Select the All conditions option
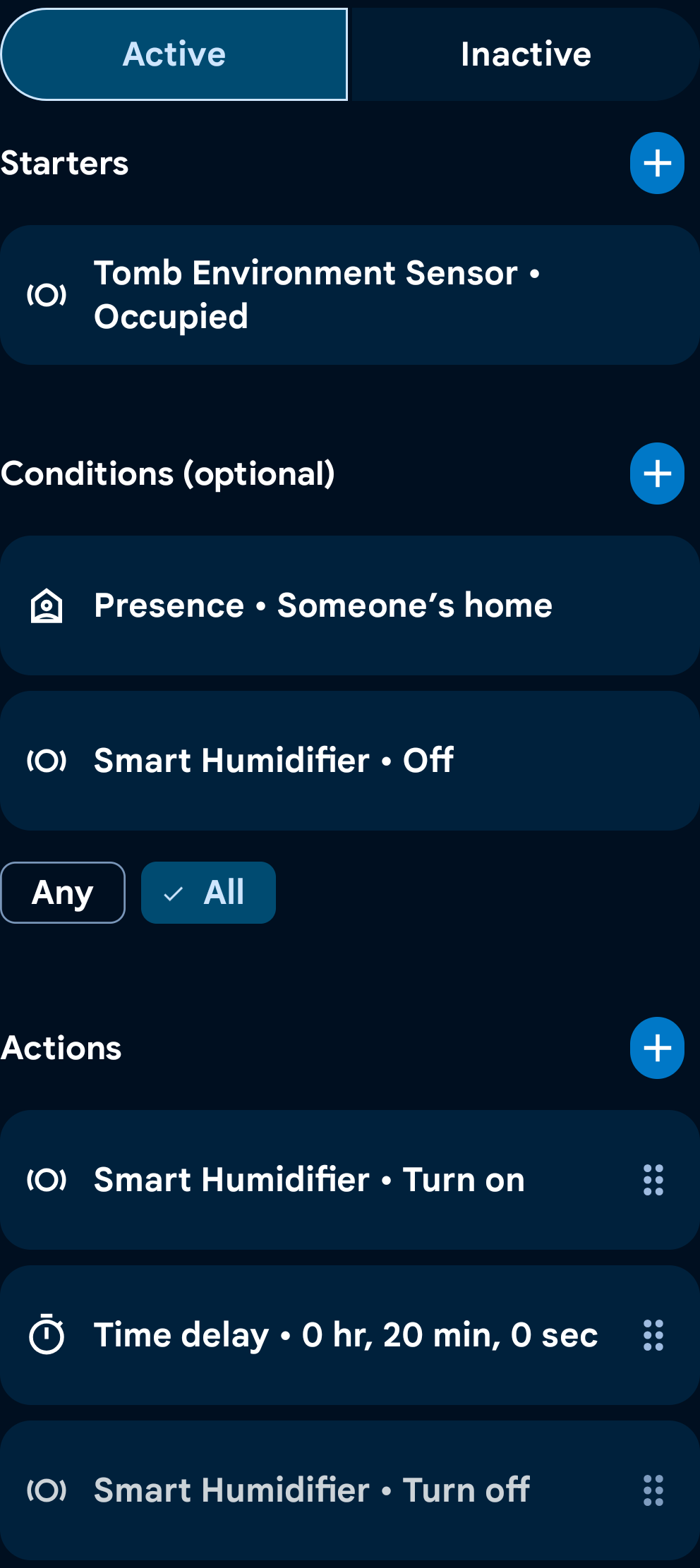This screenshot has height=1568, width=700. [208, 893]
